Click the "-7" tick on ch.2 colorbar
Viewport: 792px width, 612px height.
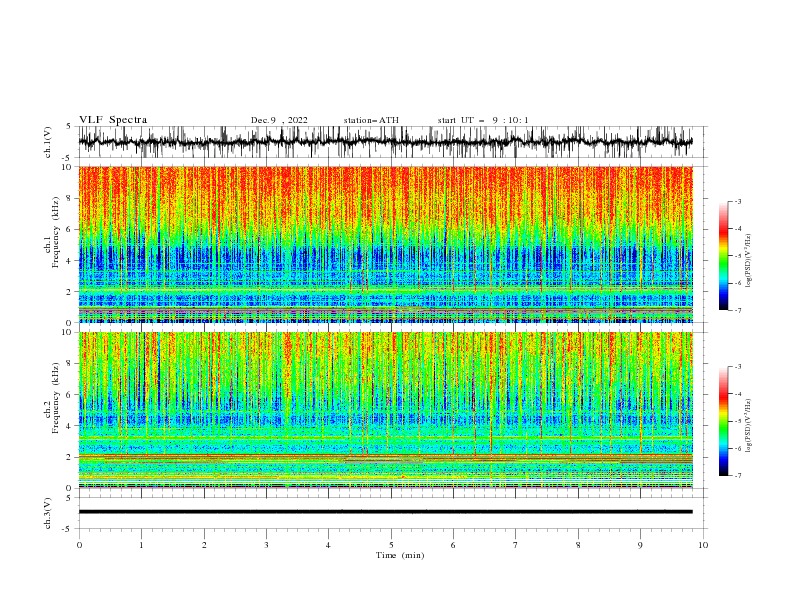(738, 476)
